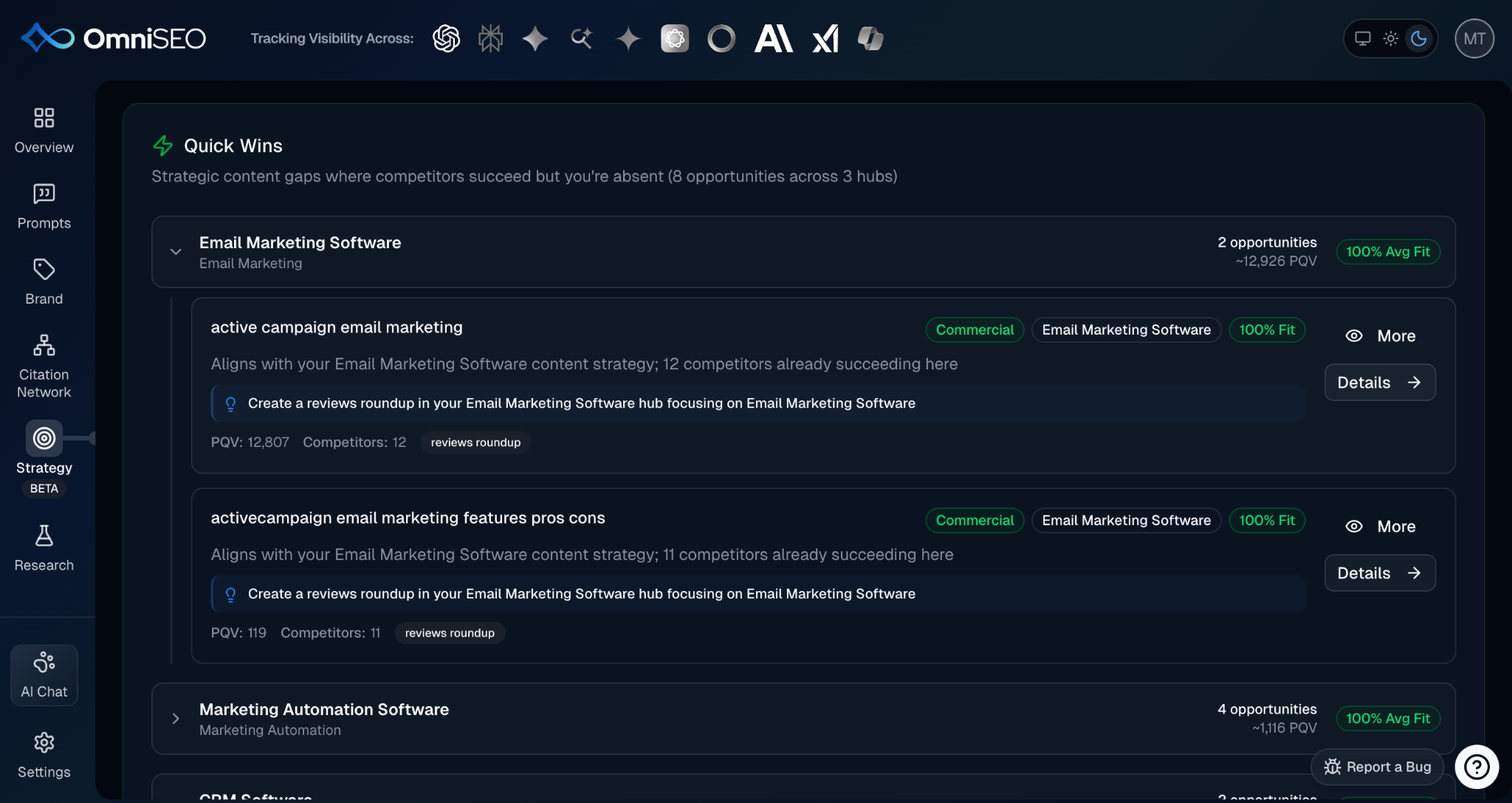
Task: Open Brand section in sidebar
Action: 44,282
